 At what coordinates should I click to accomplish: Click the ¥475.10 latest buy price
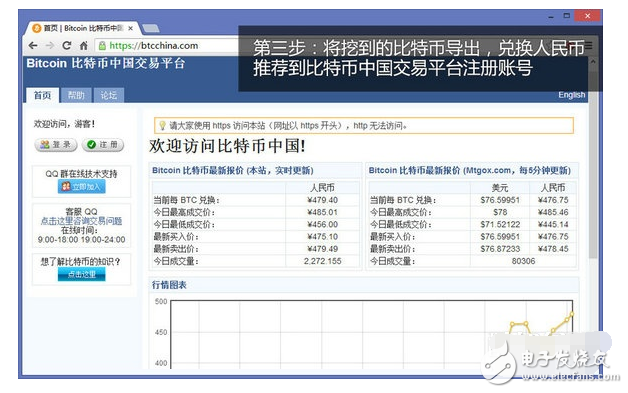click(322, 236)
